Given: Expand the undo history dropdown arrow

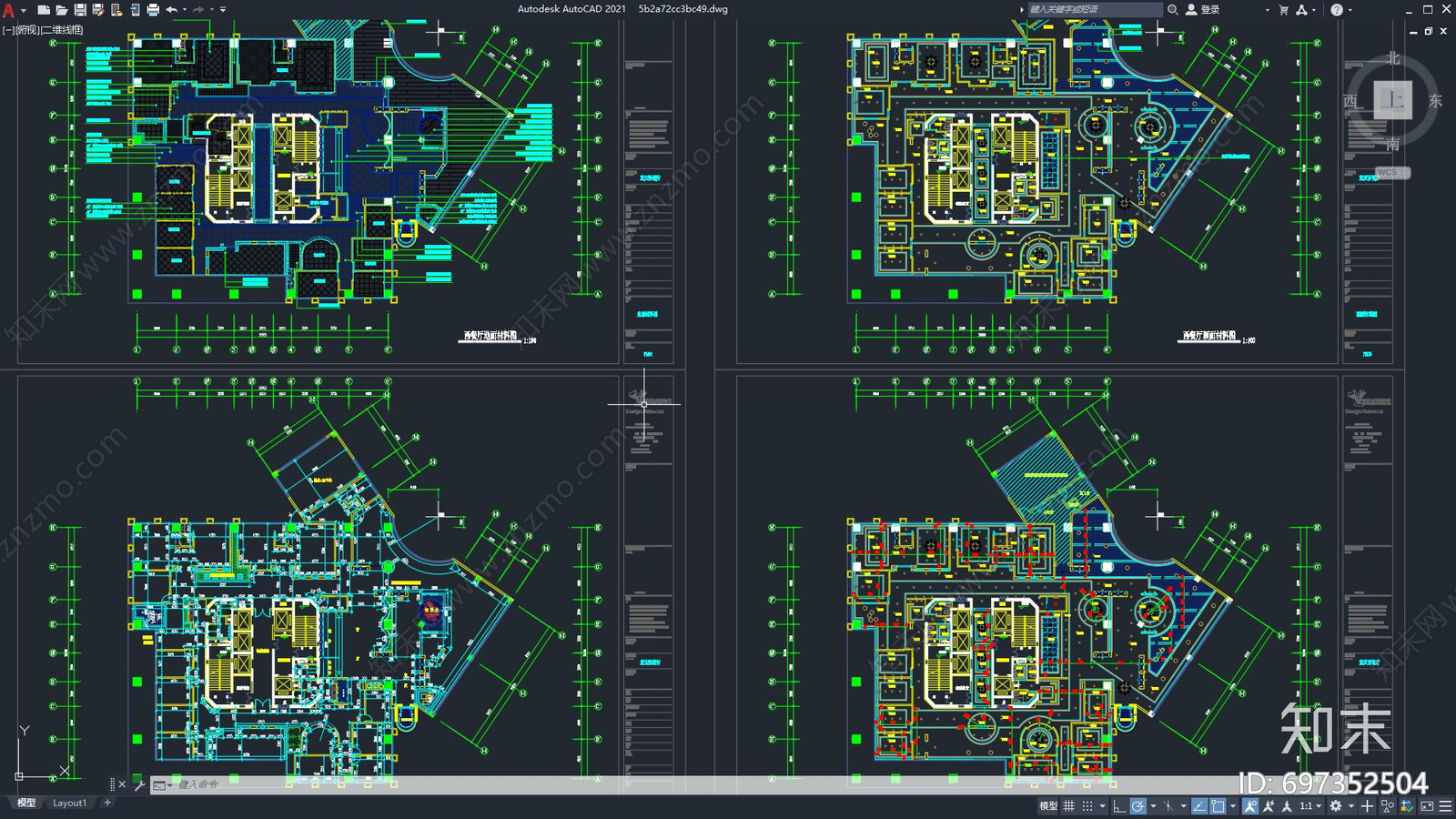Looking at the screenshot, I should click(185, 10).
